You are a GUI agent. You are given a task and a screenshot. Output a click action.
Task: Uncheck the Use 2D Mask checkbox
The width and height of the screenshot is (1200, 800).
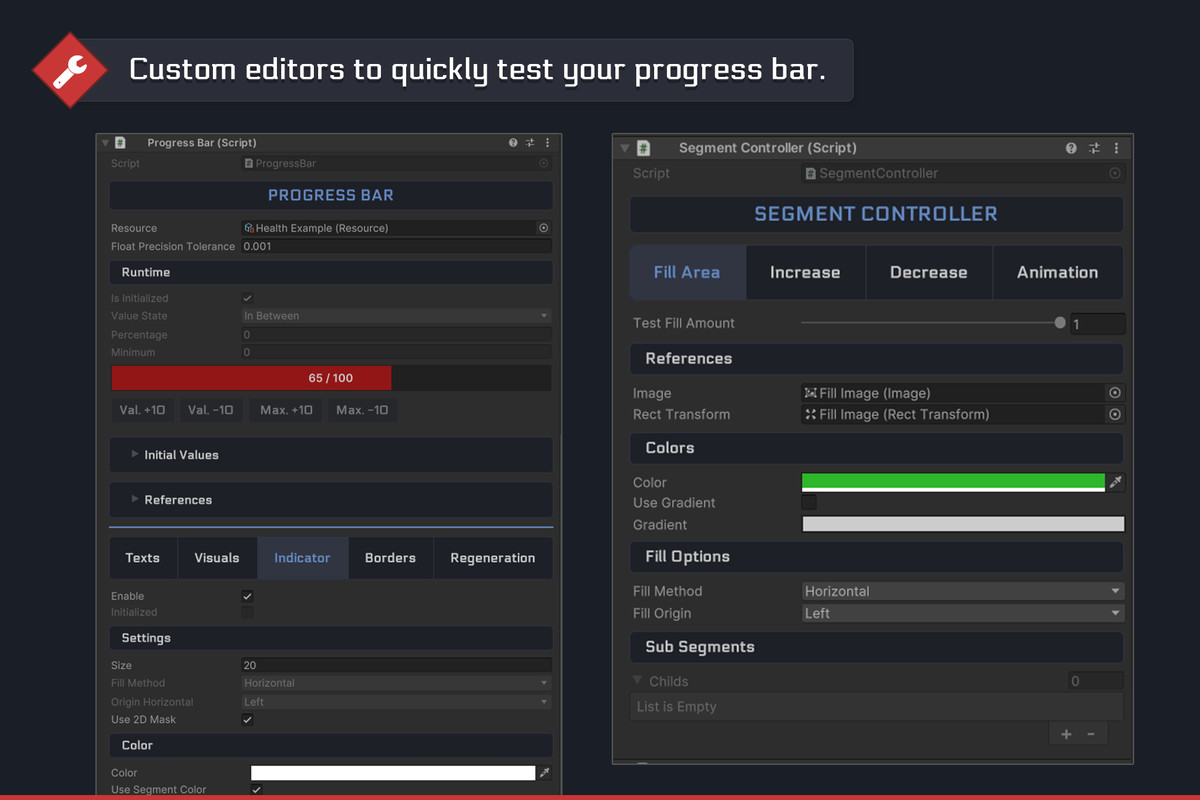248,720
